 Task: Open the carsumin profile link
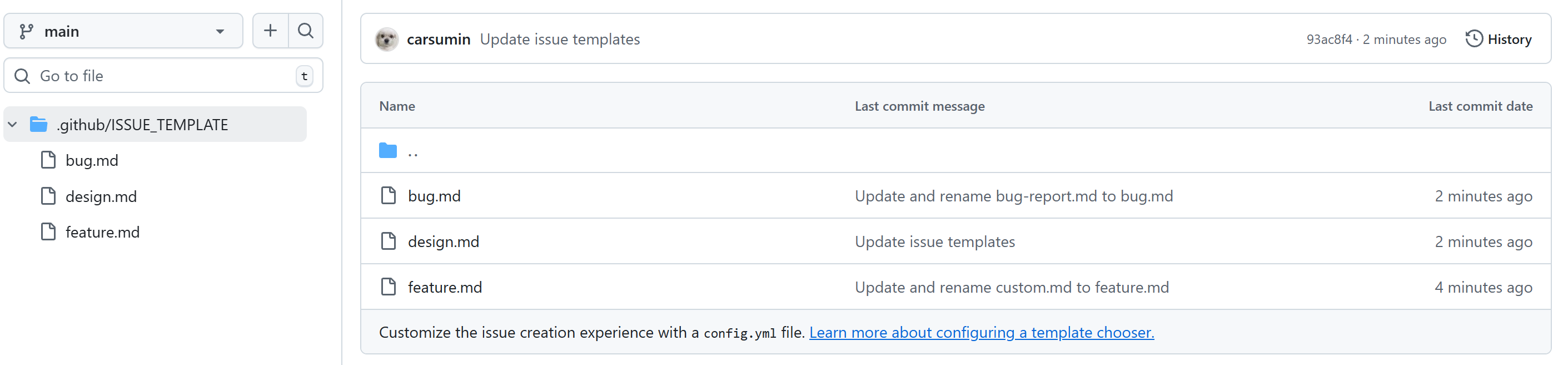click(x=438, y=40)
